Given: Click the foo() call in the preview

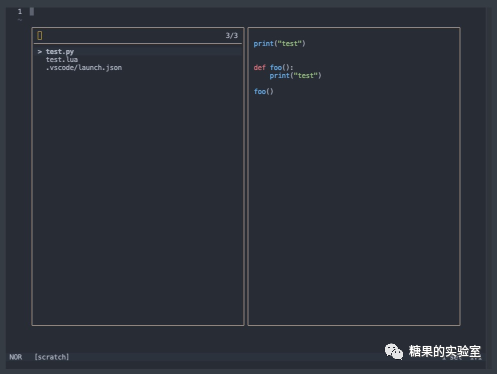Looking at the screenshot, I should tap(263, 92).
